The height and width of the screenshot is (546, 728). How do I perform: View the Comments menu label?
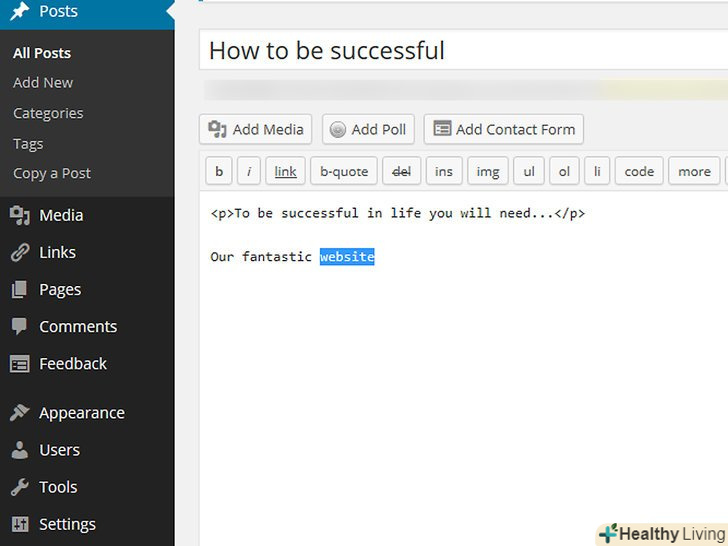pos(78,327)
